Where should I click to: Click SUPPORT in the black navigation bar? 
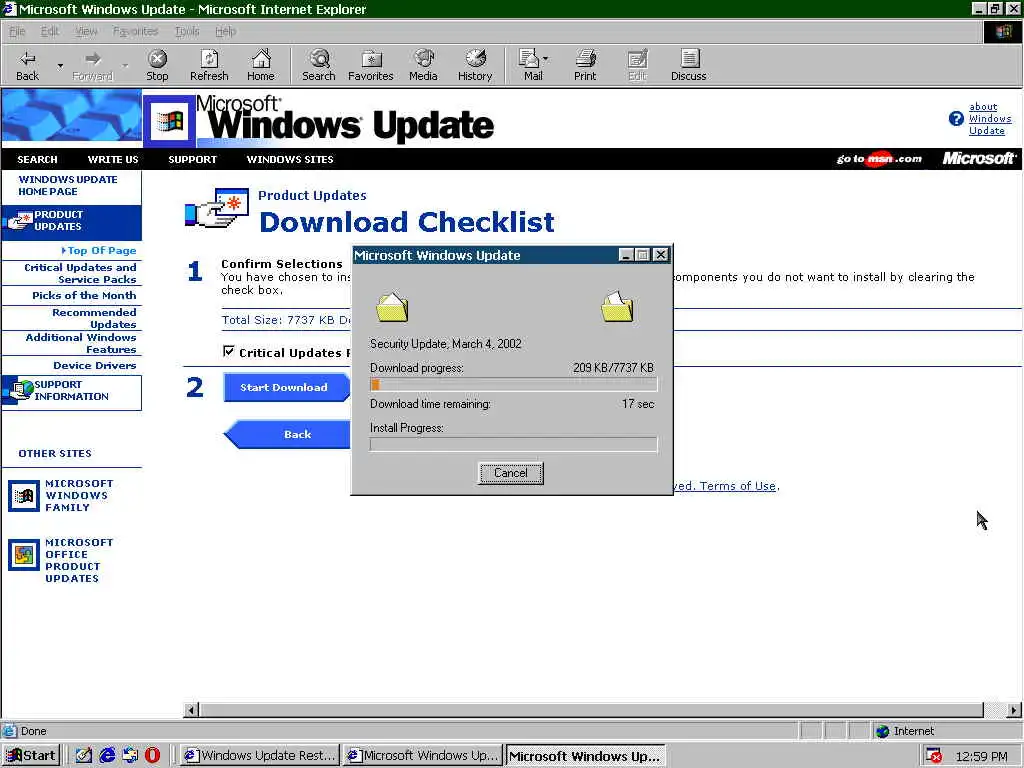click(x=193, y=159)
